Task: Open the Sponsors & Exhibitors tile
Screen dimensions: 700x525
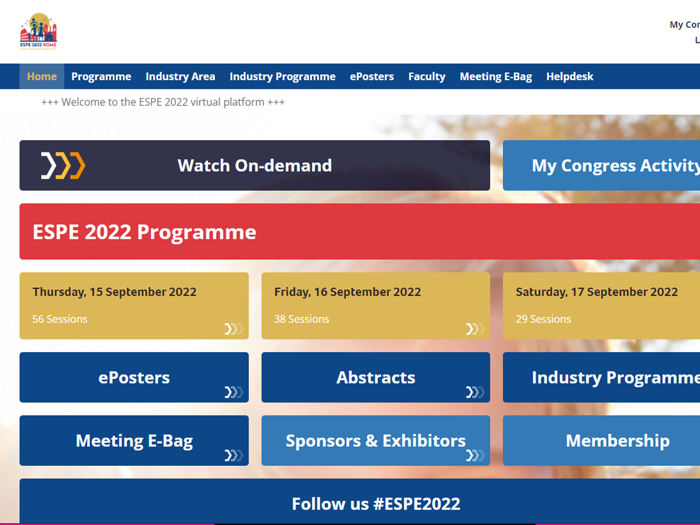Action: (x=376, y=441)
